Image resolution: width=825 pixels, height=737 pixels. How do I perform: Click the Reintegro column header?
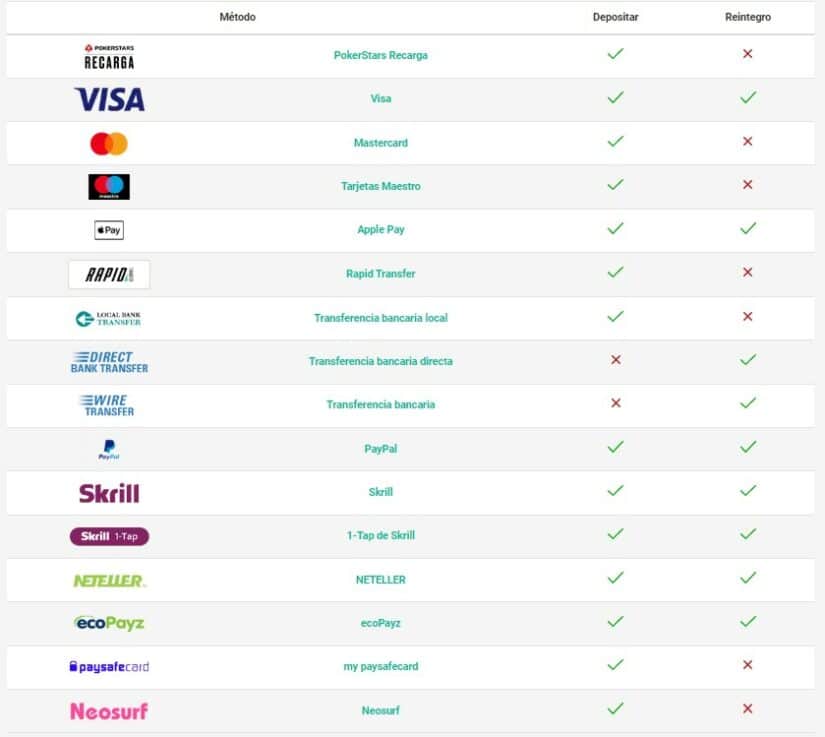pyautogui.click(x=748, y=17)
